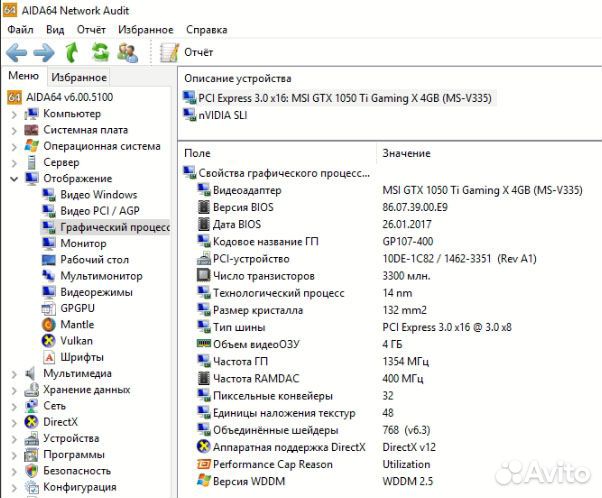The height and width of the screenshot is (498, 602).
Task: Click the Устройства devices icon
Action: click(31, 438)
